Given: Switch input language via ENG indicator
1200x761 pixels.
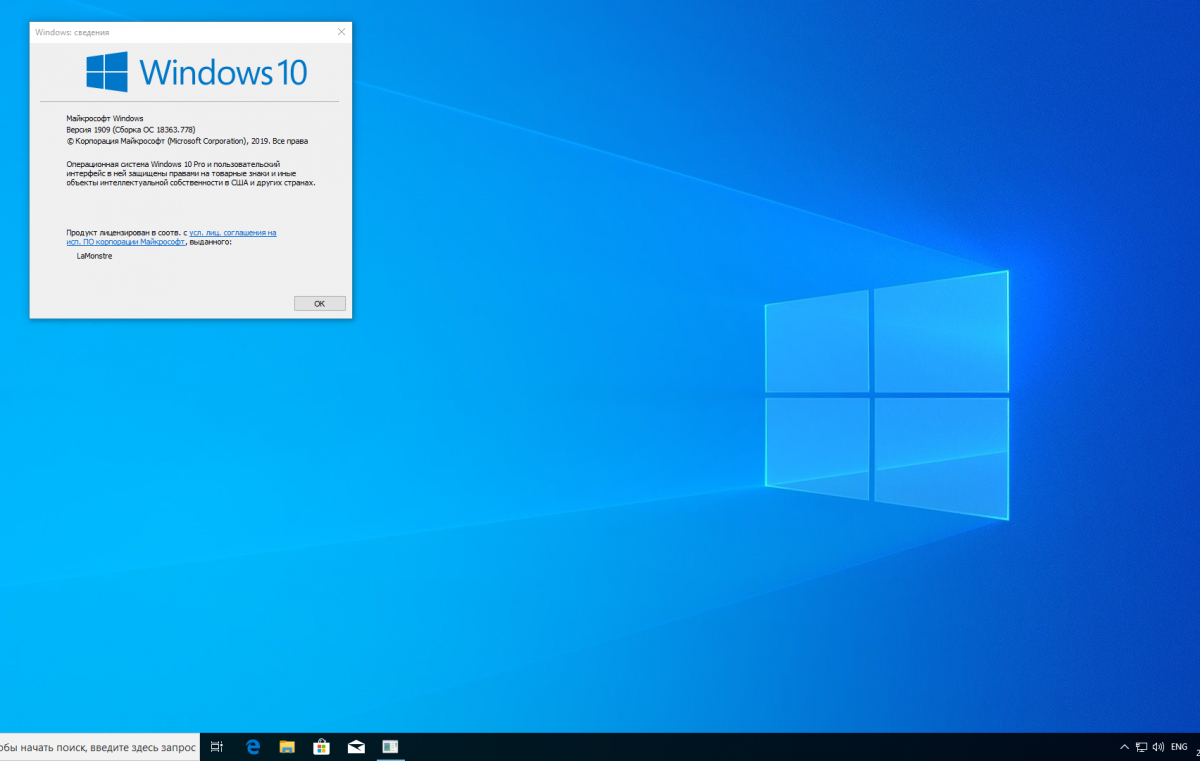Looking at the screenshot, I should coord(1179,747).
